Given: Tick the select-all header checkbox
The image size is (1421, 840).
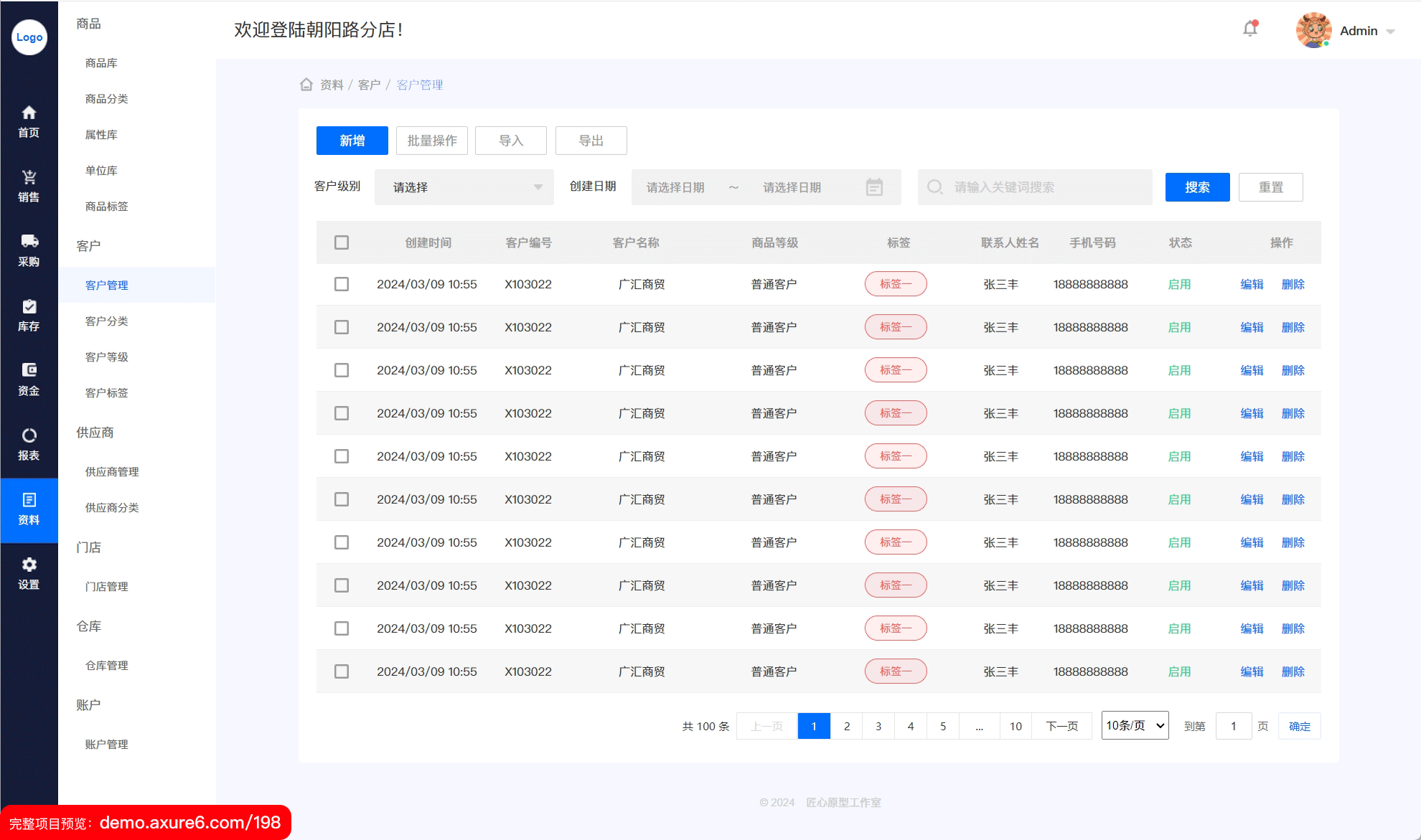Looking at the screenshot, I should [342, 242].
